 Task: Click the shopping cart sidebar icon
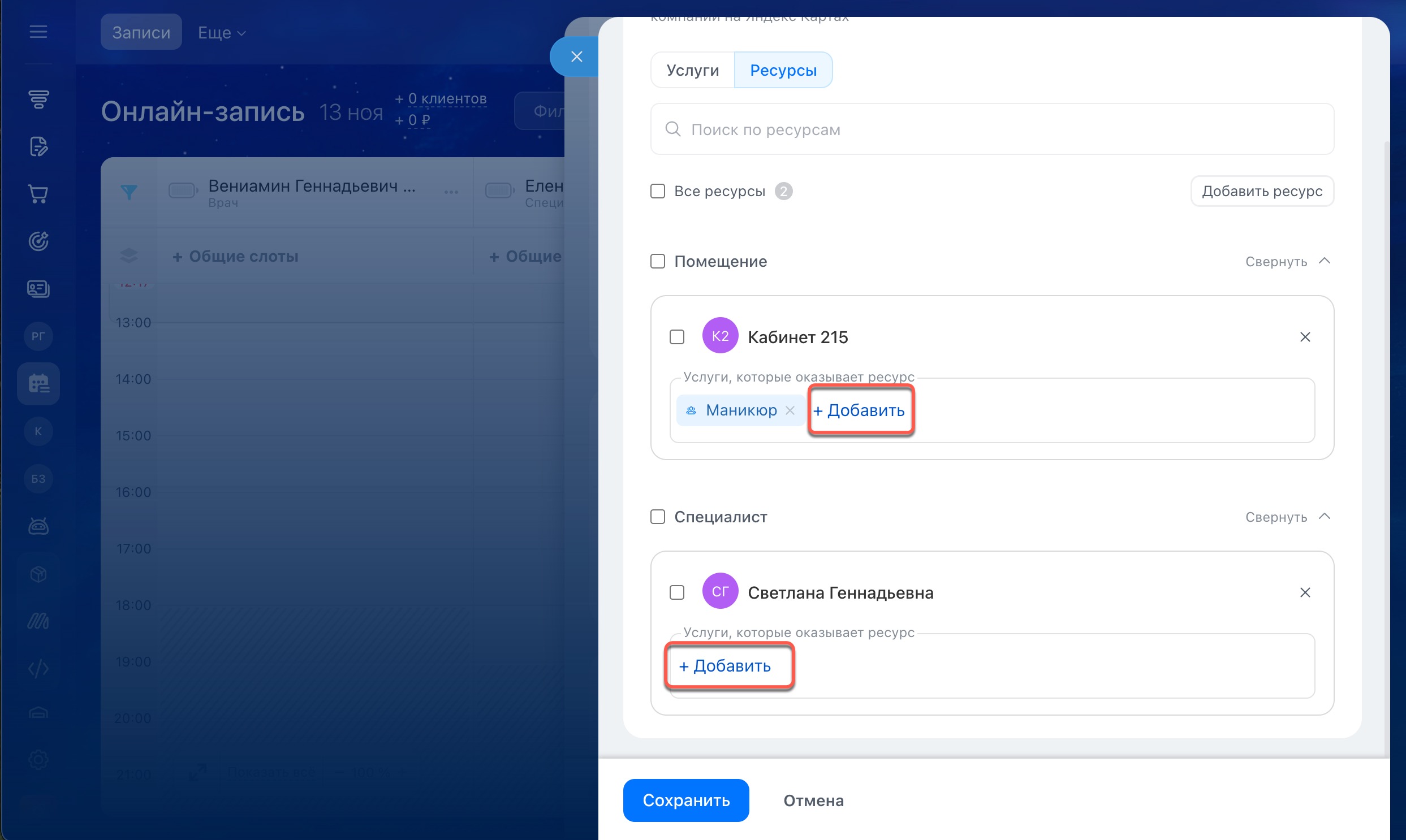(38, 194)
